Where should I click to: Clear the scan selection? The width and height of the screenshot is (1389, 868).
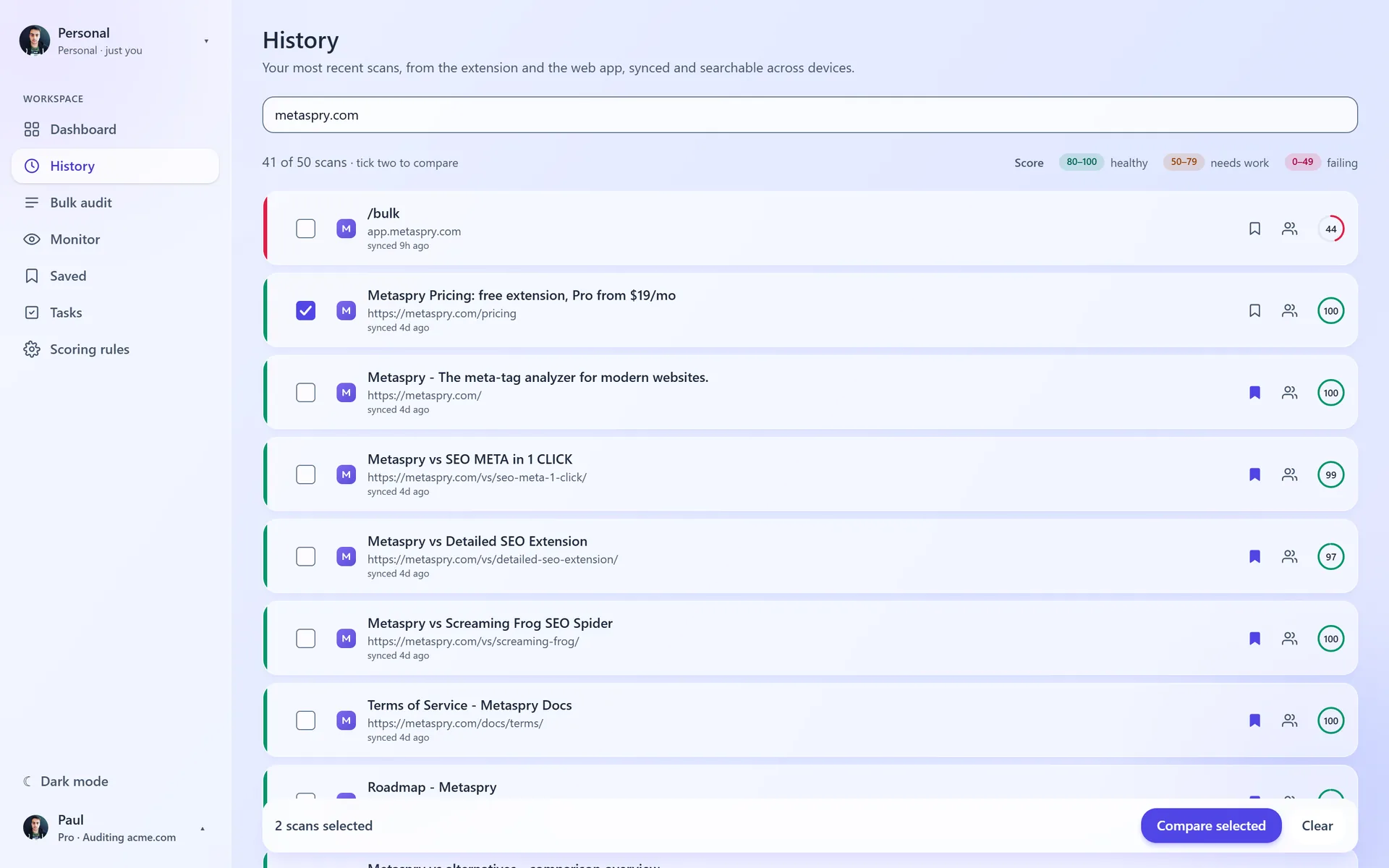[x=1317, y=825]
